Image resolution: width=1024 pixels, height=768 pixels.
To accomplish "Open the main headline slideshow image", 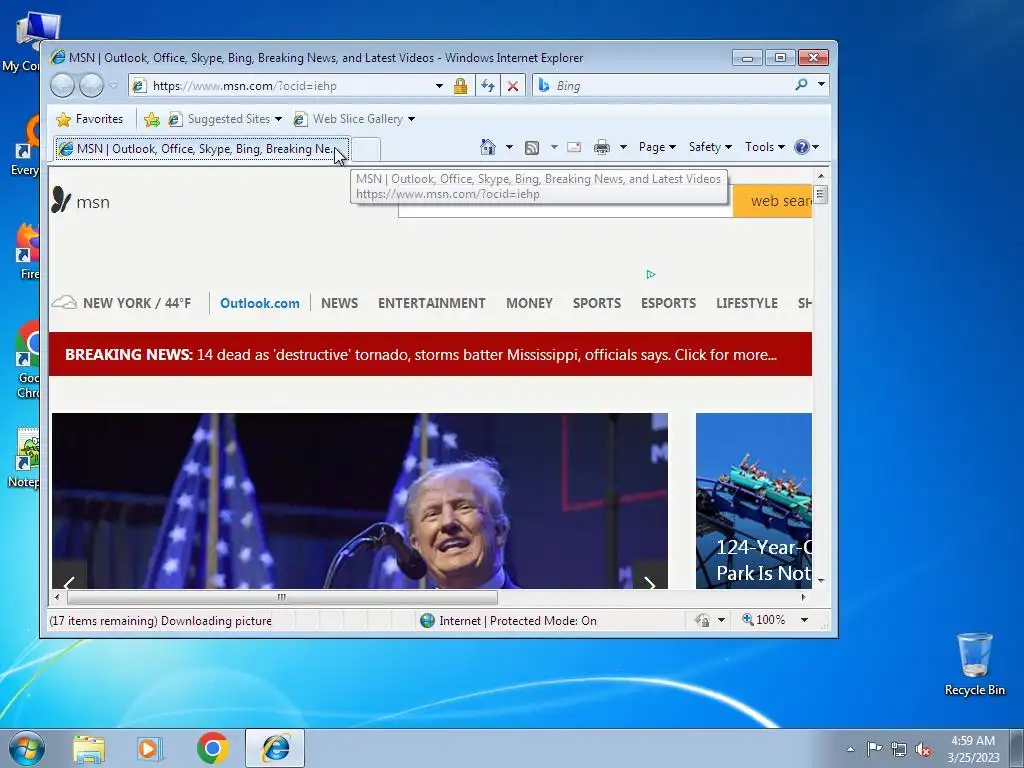I will pos(360,501).
